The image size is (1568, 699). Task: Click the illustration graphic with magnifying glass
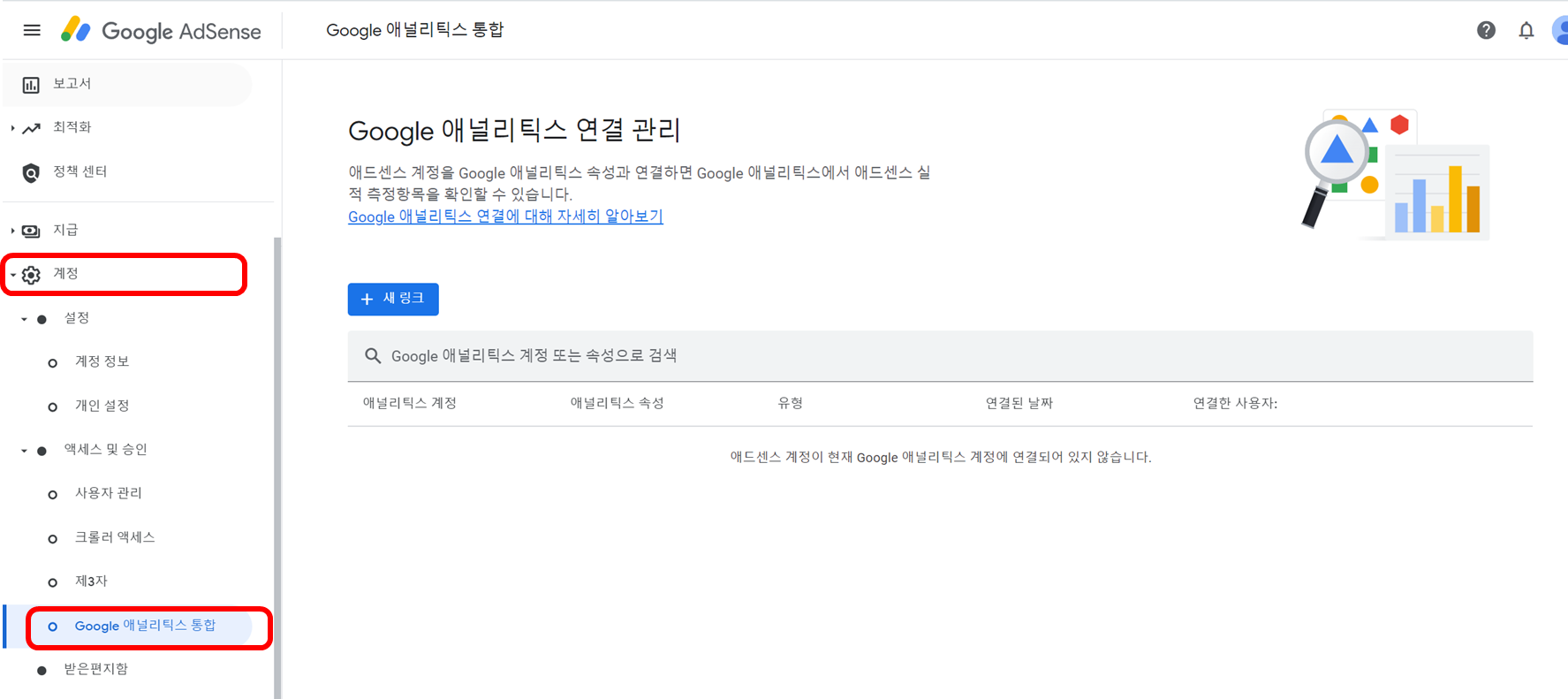click(1396, 175)
